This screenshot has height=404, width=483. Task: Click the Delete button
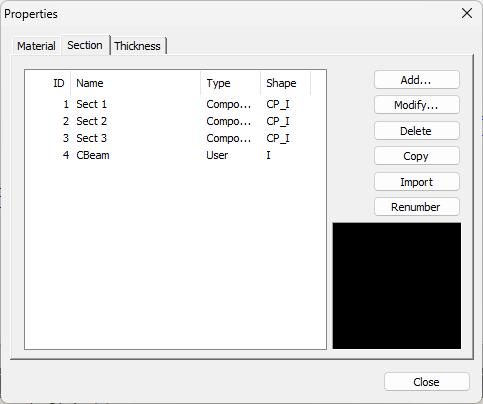[x=417, y=131]
